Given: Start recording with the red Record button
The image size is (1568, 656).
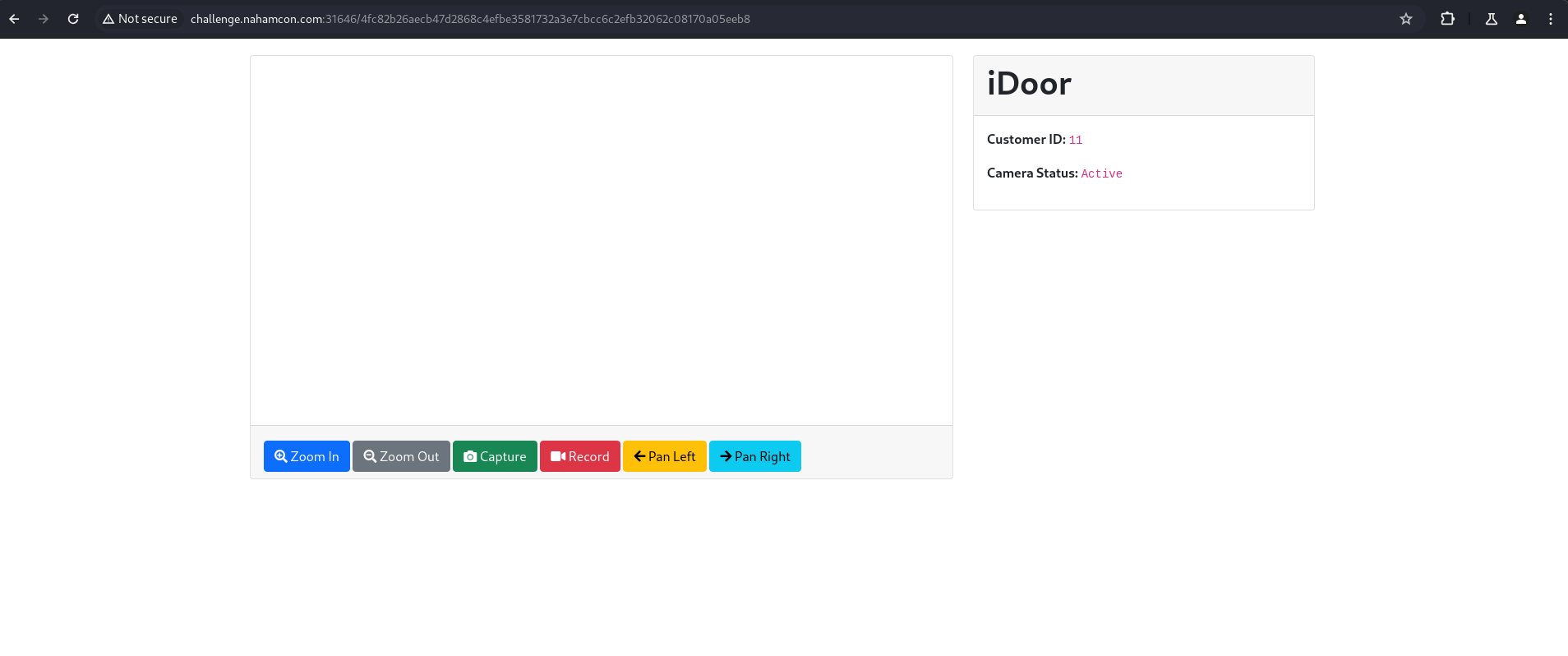Looking at the screenshot, I should pos(579,456).
